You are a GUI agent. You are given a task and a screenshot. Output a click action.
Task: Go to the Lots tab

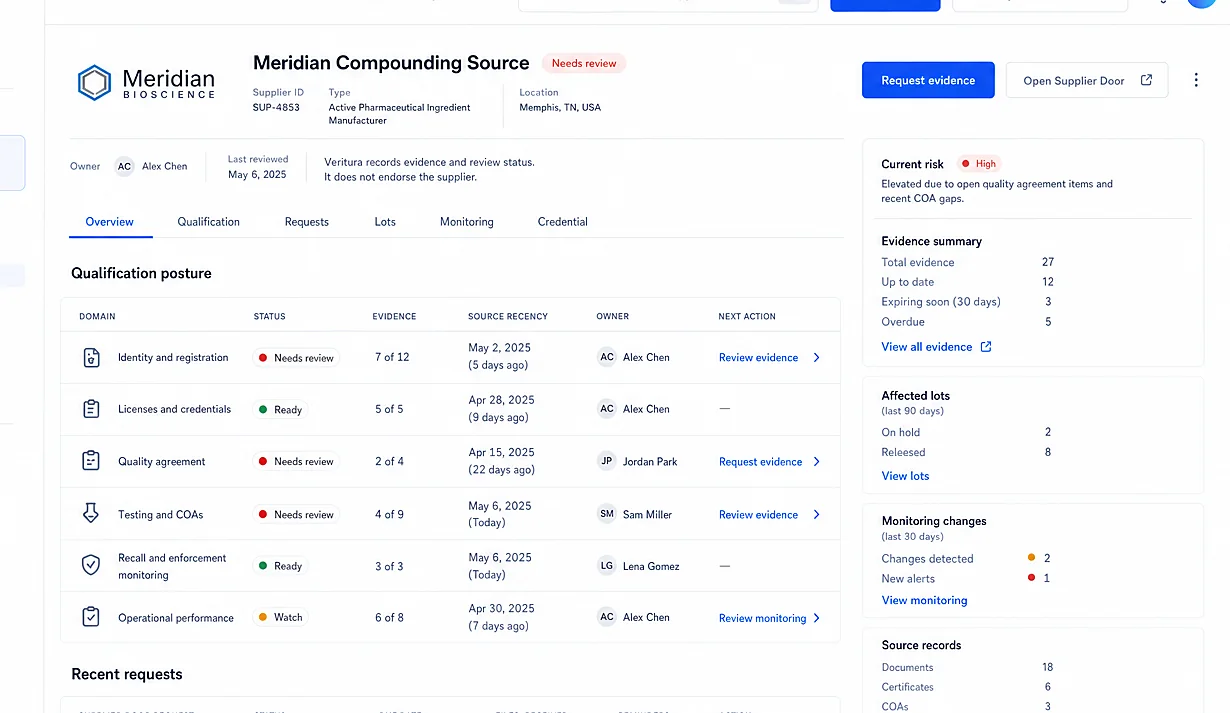click(x=385, y=222)
